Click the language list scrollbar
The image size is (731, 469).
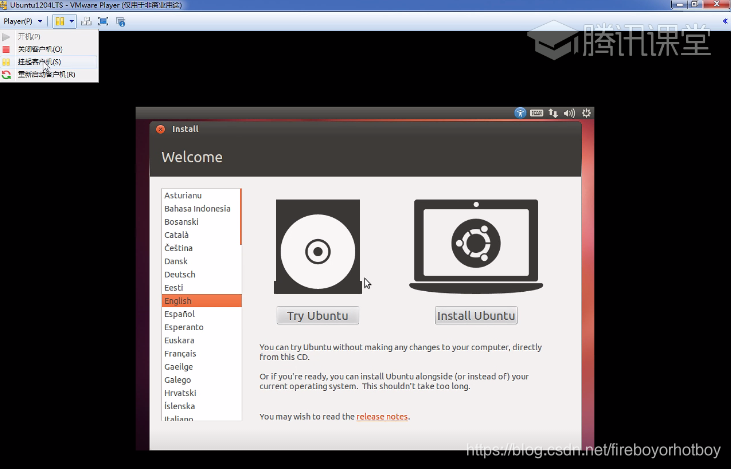(x=241, y=217)
